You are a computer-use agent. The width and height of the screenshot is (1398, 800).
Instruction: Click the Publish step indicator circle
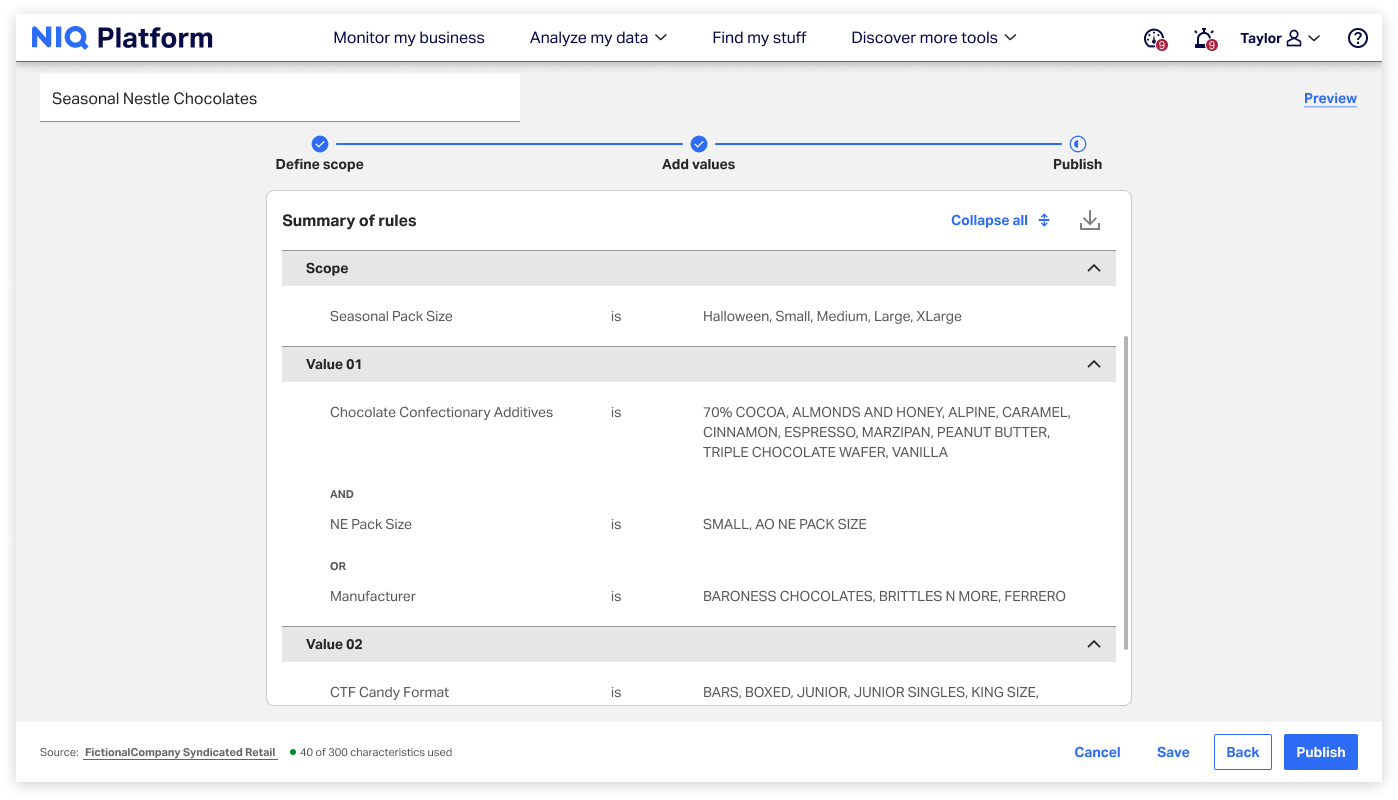point(1078,144)
